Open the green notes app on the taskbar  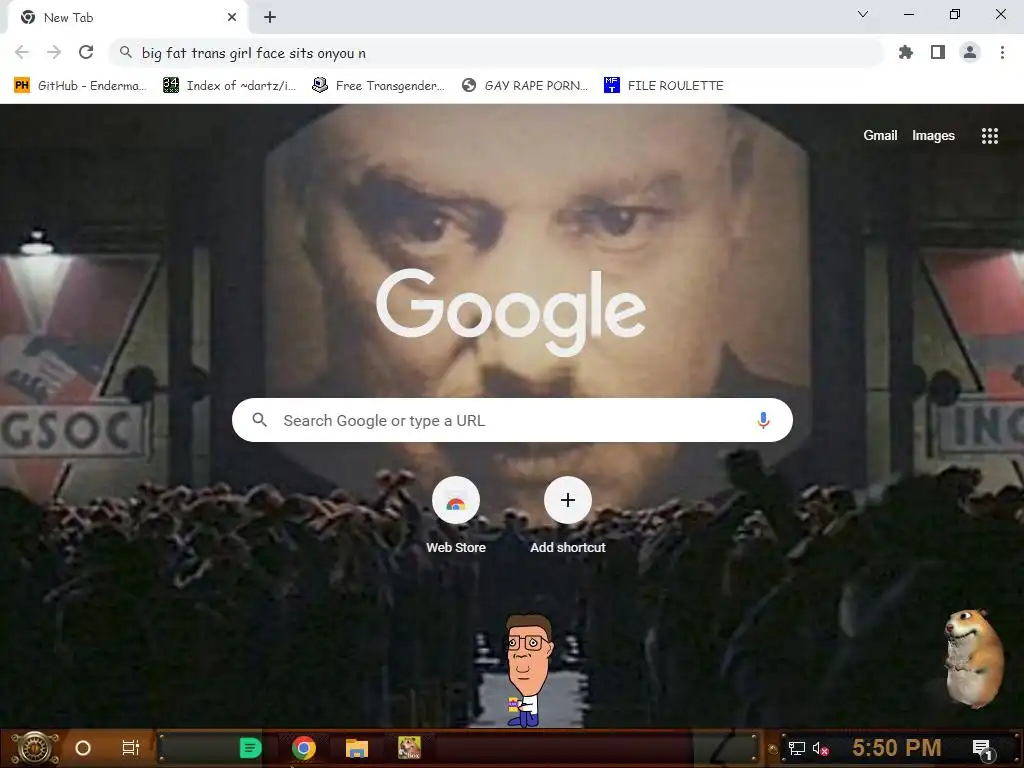click(250, 748)
